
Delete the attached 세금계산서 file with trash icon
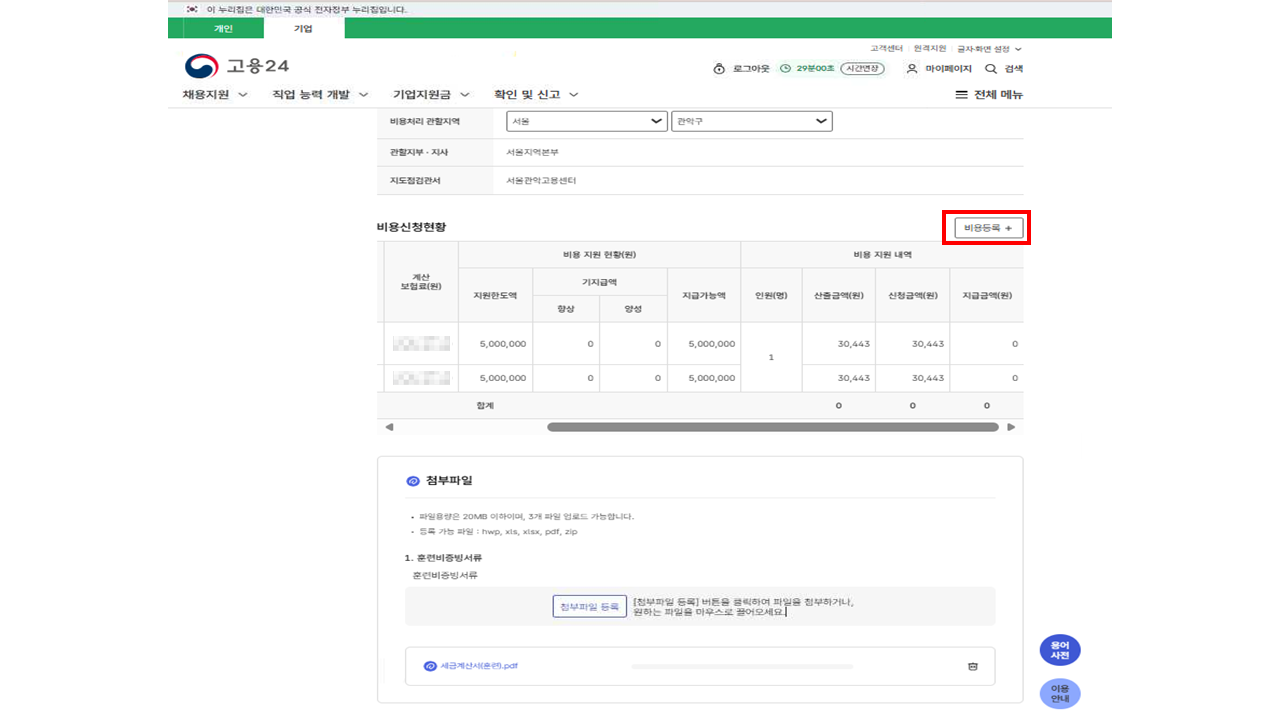pos(972,666)
